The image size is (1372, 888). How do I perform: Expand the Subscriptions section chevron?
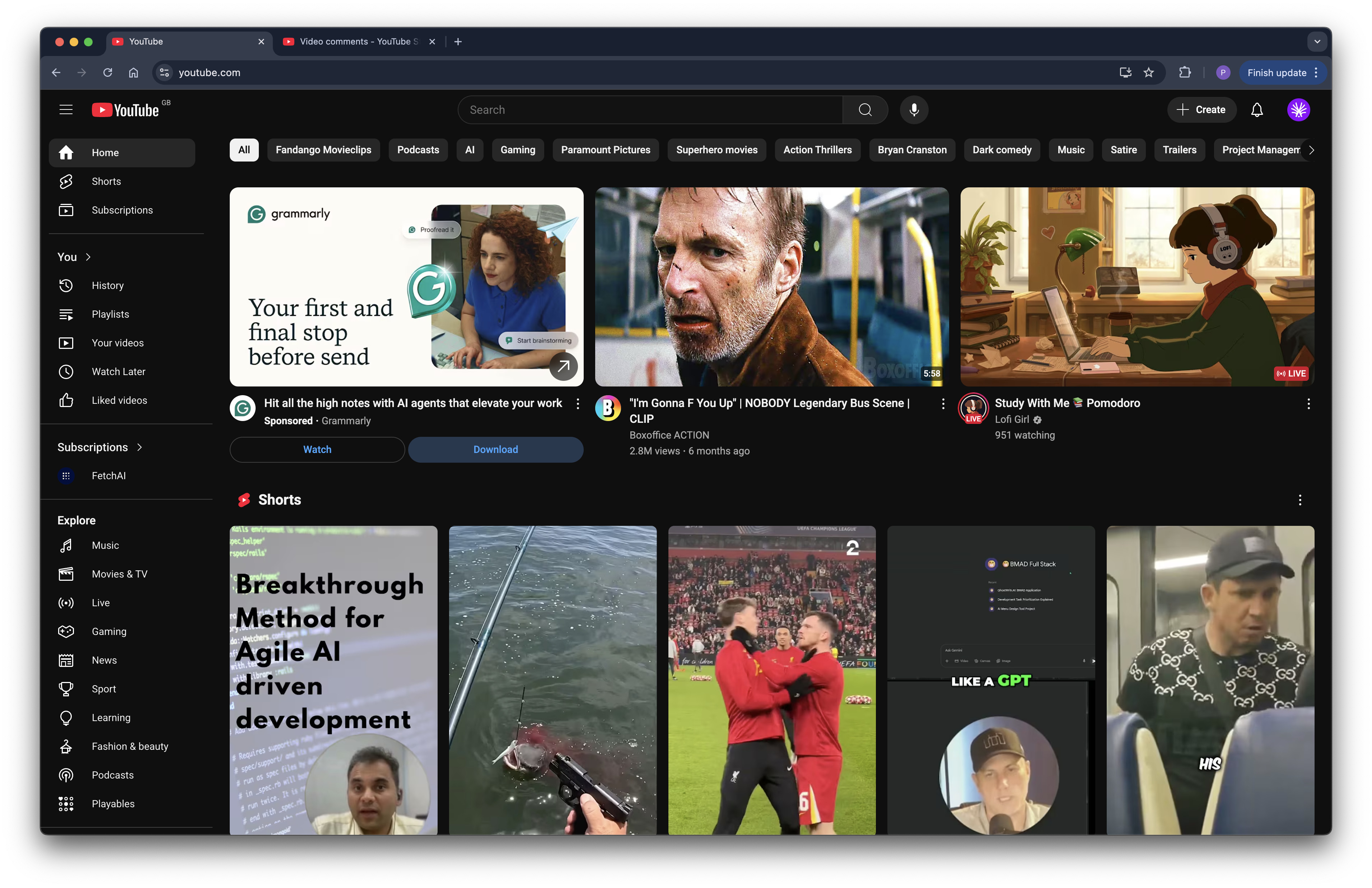pos(140,447)
